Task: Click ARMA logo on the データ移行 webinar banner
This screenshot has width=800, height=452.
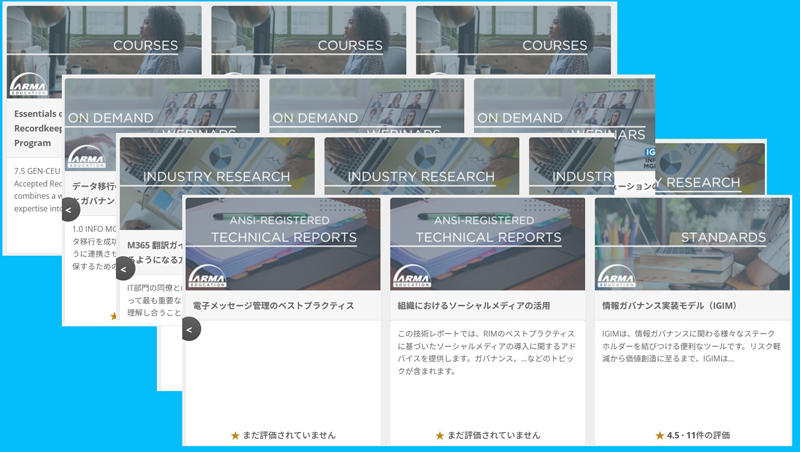Action: pyautogui.click(x=87, y=157)
